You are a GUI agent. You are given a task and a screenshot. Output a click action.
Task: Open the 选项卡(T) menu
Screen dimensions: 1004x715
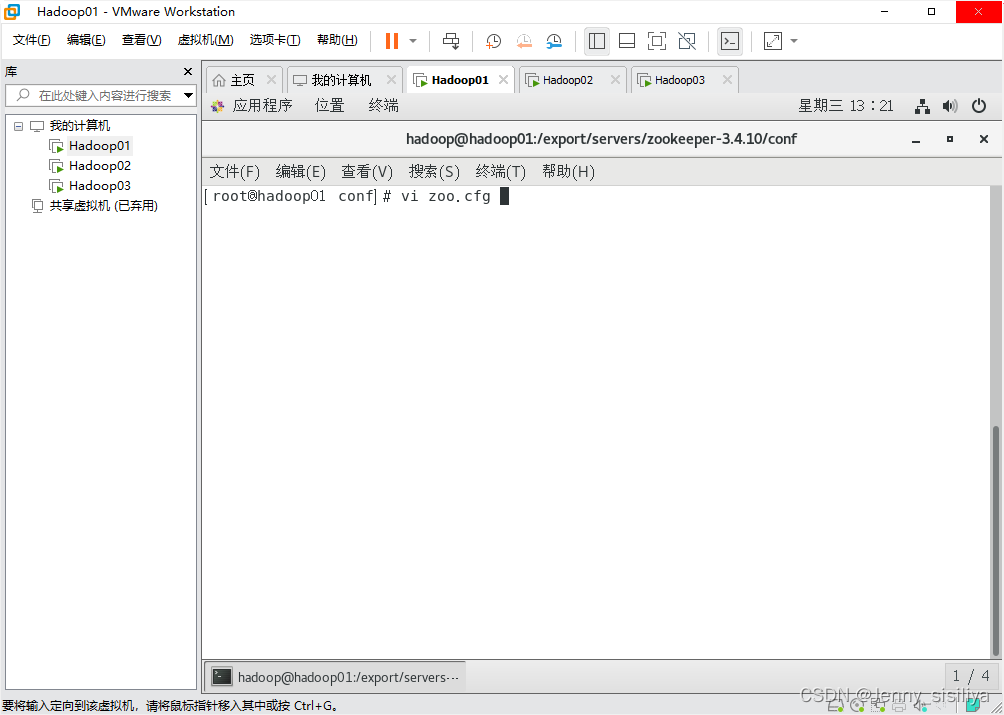[x=275, y=40]
